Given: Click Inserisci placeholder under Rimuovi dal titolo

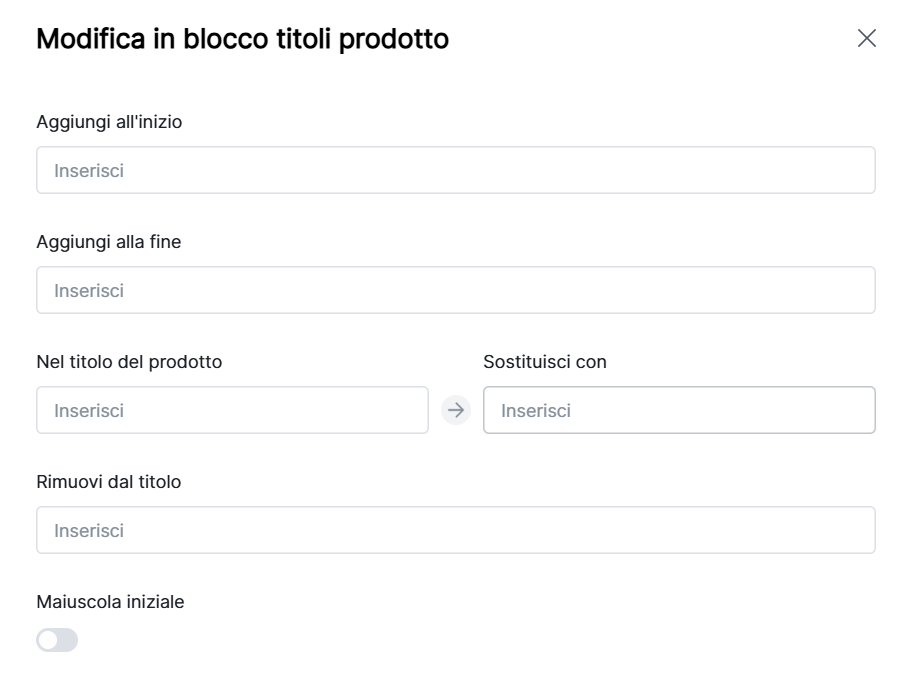Looking at the screenshot, I should 89,531.
